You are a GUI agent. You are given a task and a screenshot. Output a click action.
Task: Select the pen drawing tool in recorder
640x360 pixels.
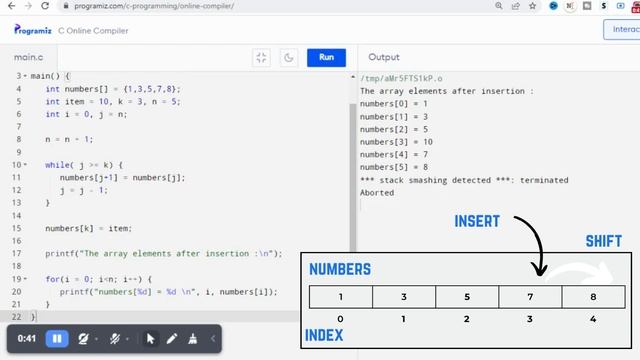172,338
